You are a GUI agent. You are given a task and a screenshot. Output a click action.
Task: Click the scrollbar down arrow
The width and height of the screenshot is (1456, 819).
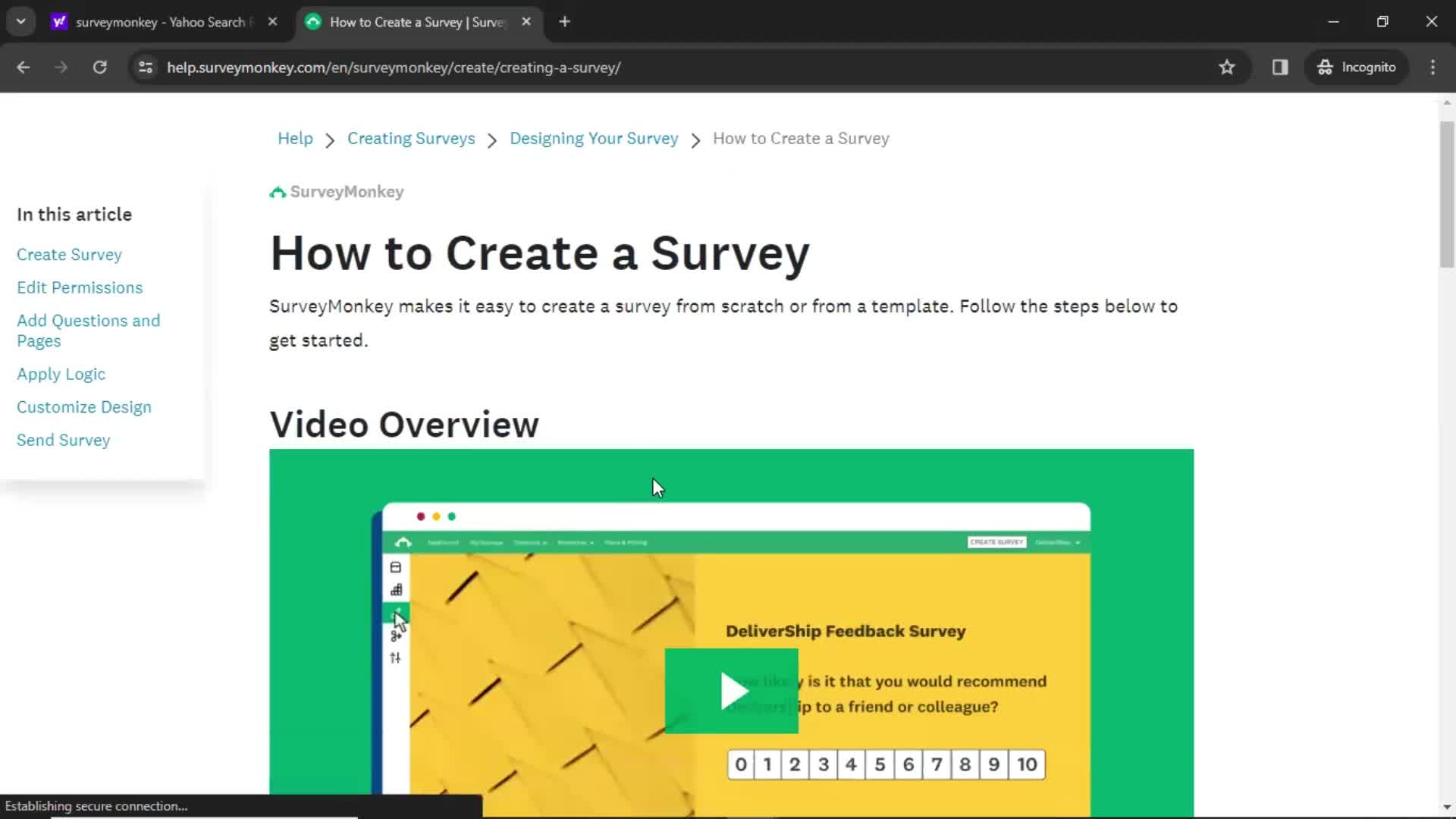click(x=1447, y=807)
